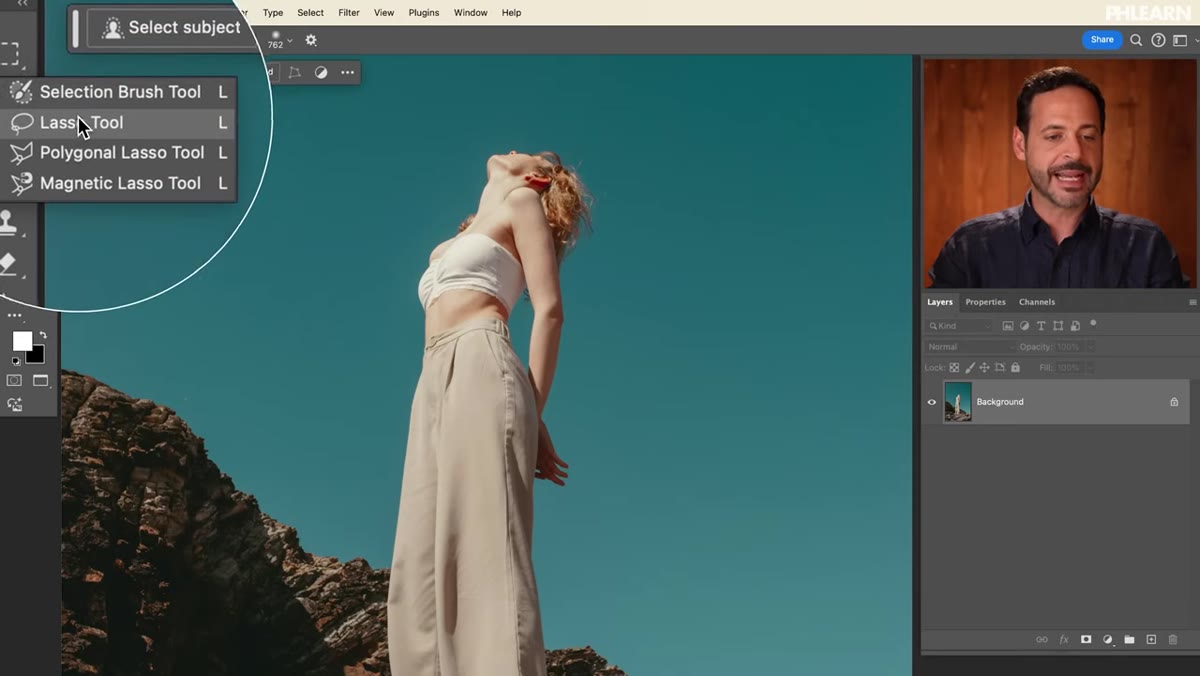The width and height of the screenshot is (1200, 676).
Task: Filter layers by adjustment layers
Action: click(x=1025, y=326)
